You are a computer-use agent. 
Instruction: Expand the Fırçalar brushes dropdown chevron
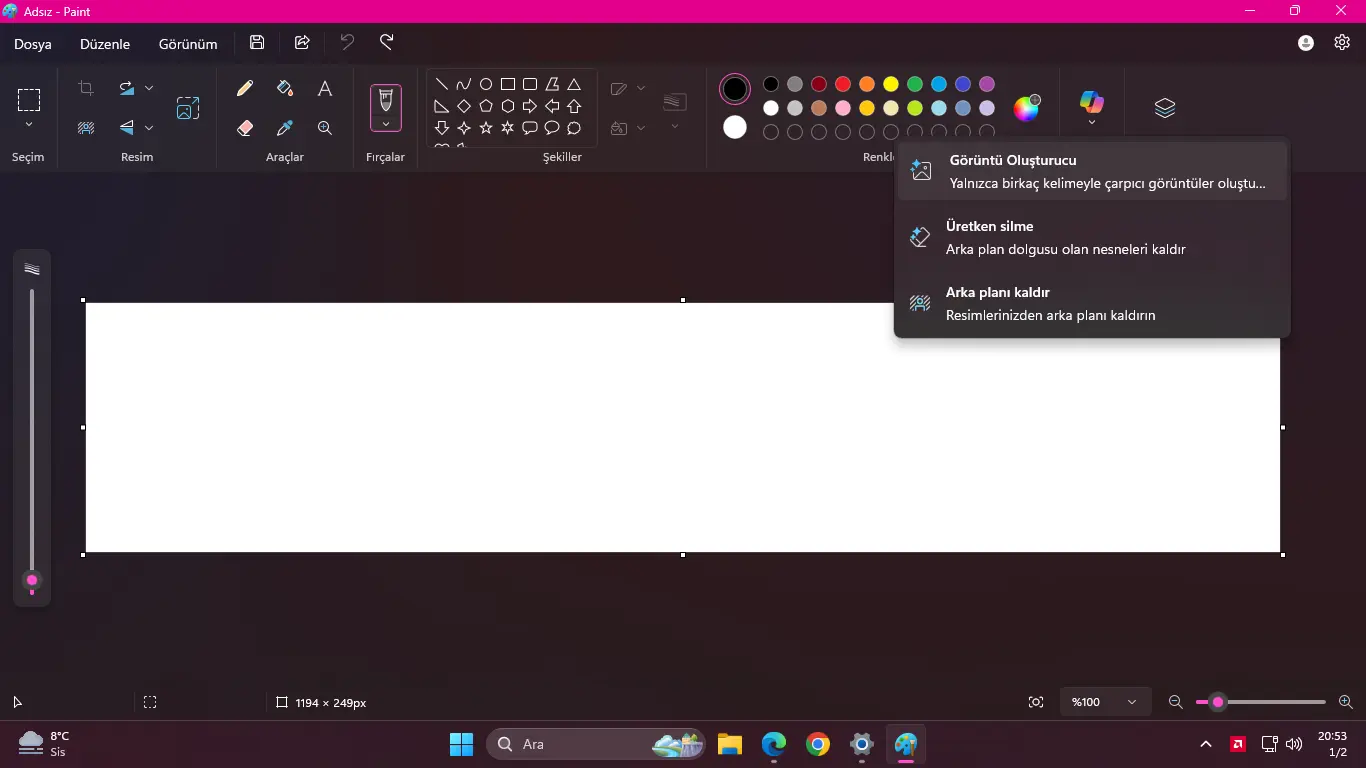[386, 124]
